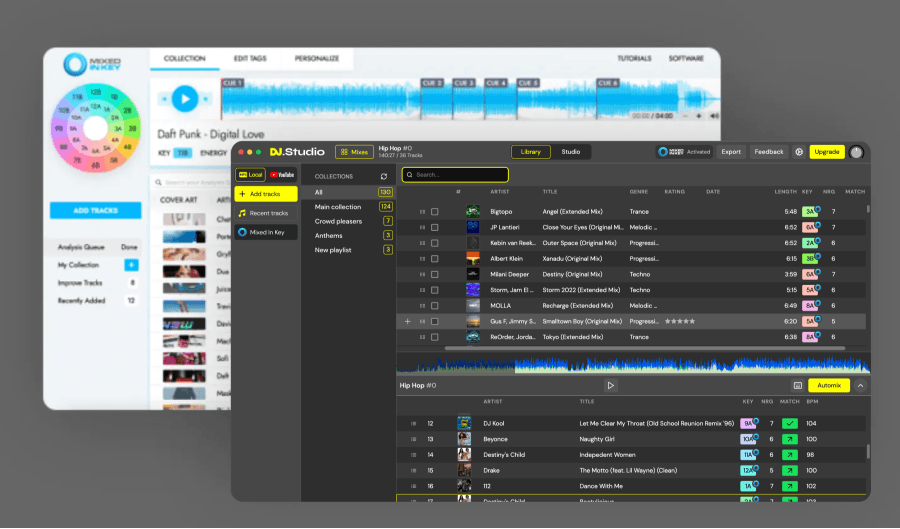Viewport: 900px width, 529px height.
Task: Click the Export button
Action: [731, 152]
